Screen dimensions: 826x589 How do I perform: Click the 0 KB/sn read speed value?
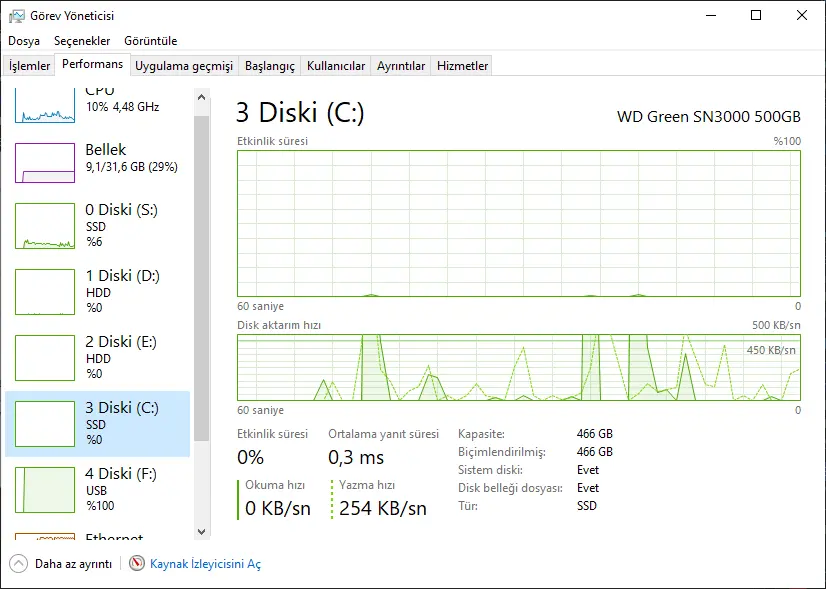pos(278,508)
